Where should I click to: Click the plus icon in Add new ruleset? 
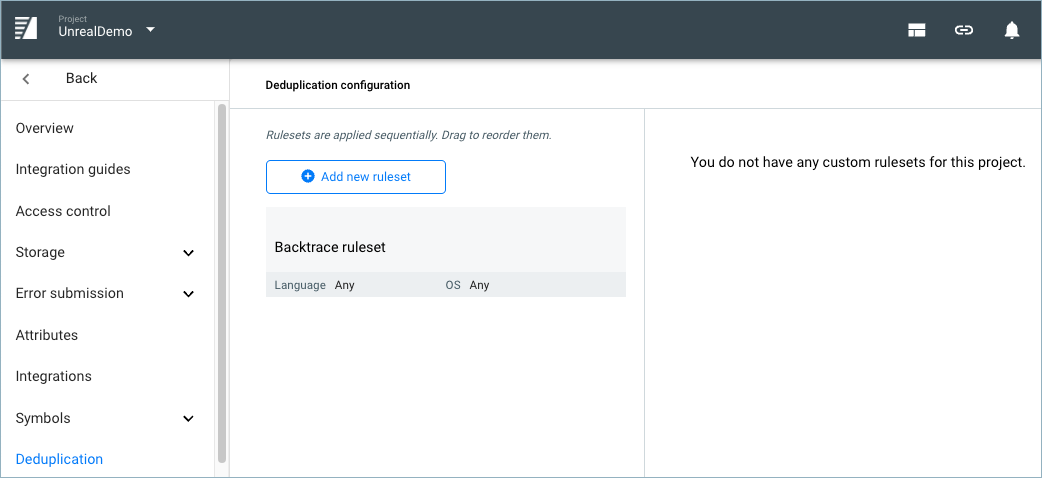[308, 177]
